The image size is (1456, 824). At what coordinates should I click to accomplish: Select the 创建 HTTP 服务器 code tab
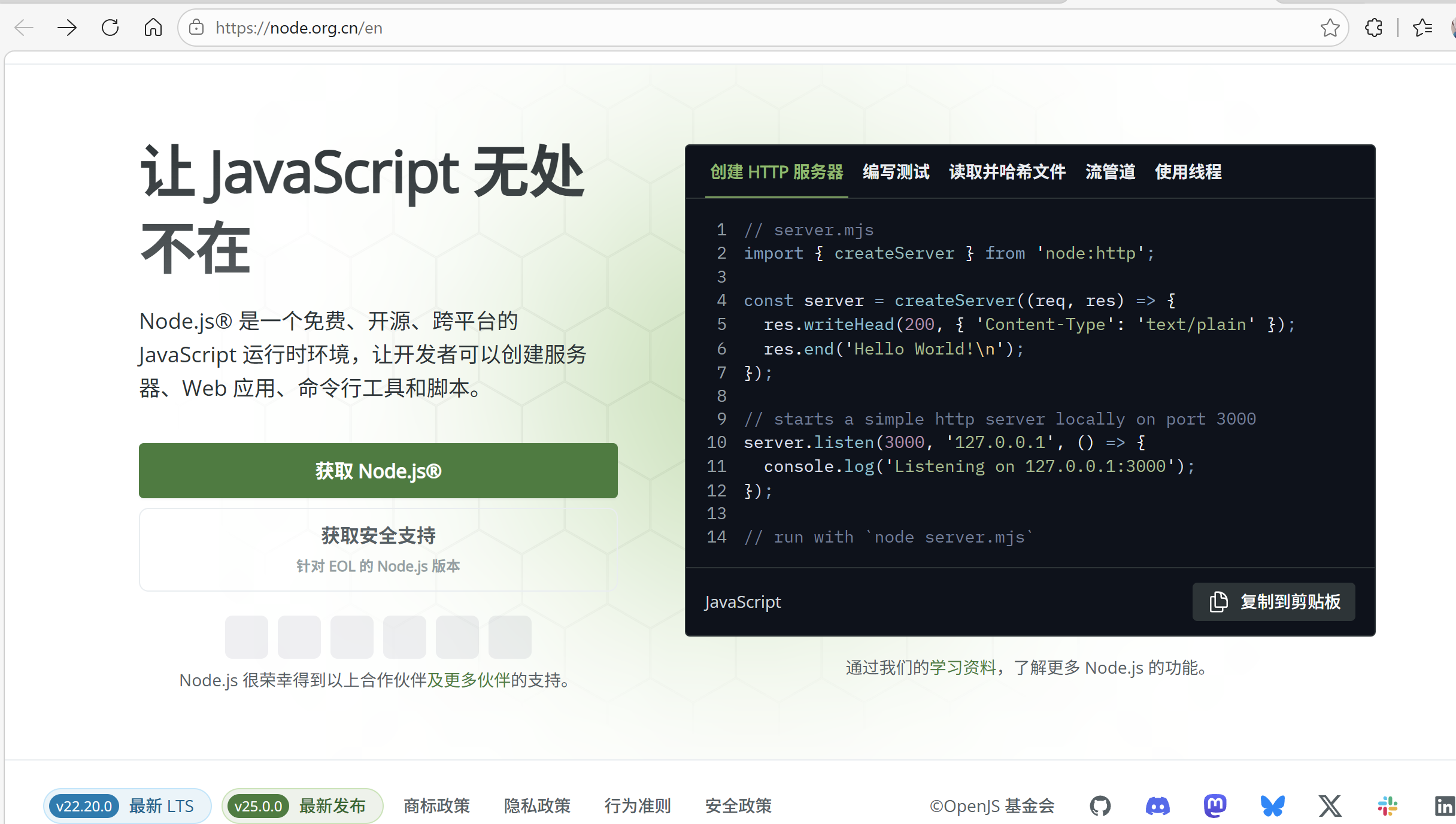coord(776,172)
